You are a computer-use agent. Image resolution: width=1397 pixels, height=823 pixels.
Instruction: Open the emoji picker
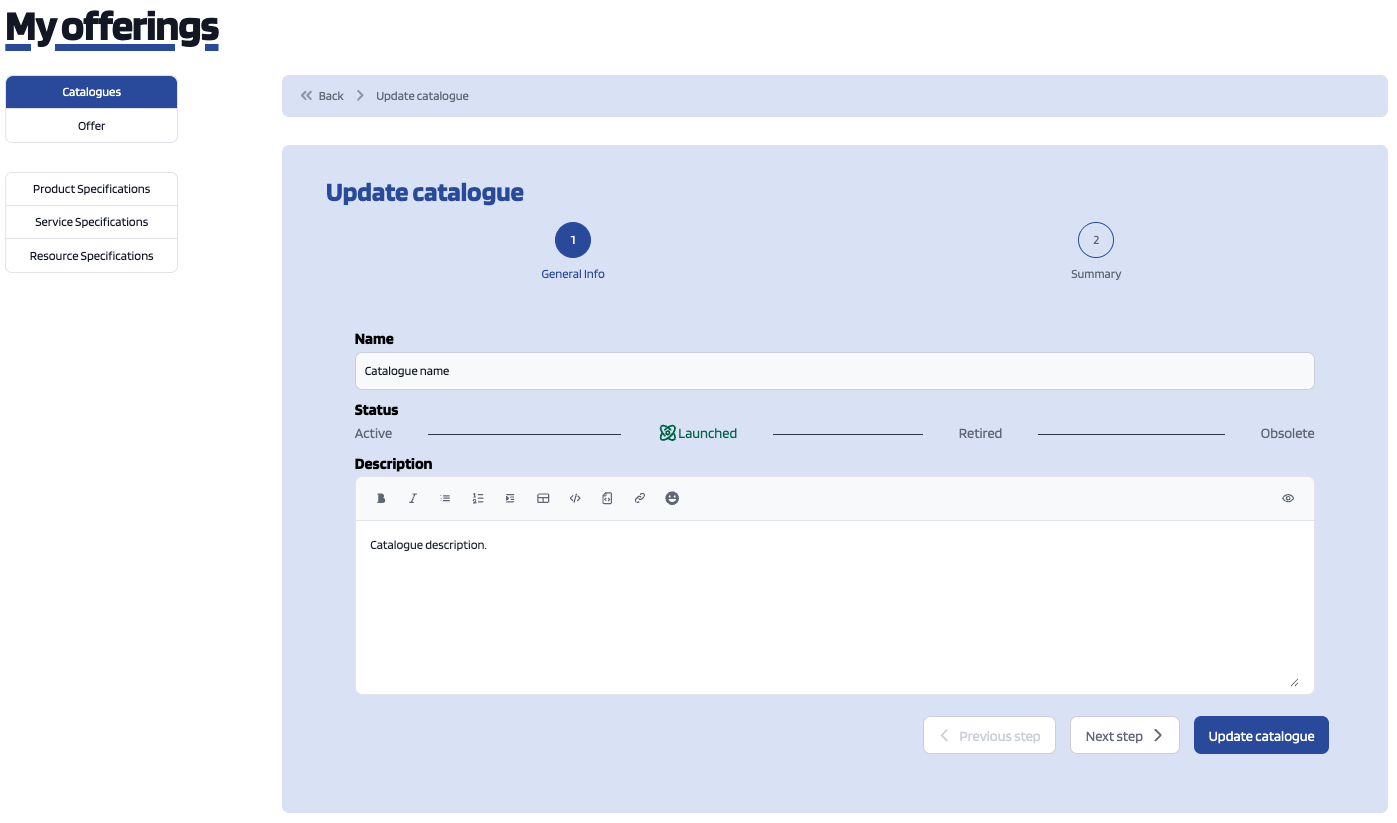click(x=672, y=498)
